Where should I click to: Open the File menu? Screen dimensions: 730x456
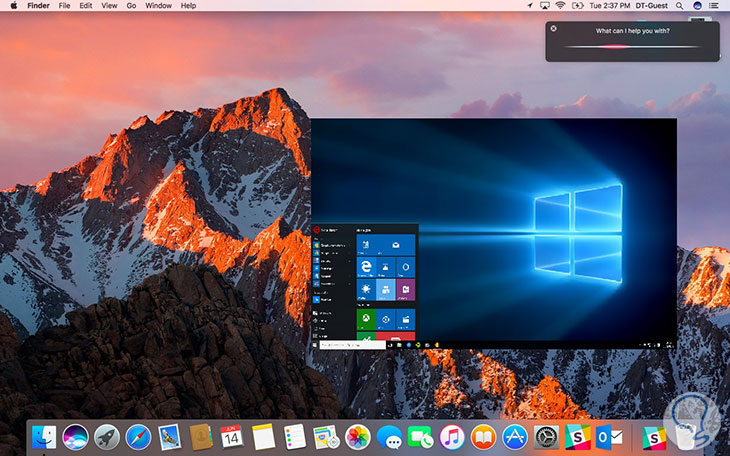[64, 6]
